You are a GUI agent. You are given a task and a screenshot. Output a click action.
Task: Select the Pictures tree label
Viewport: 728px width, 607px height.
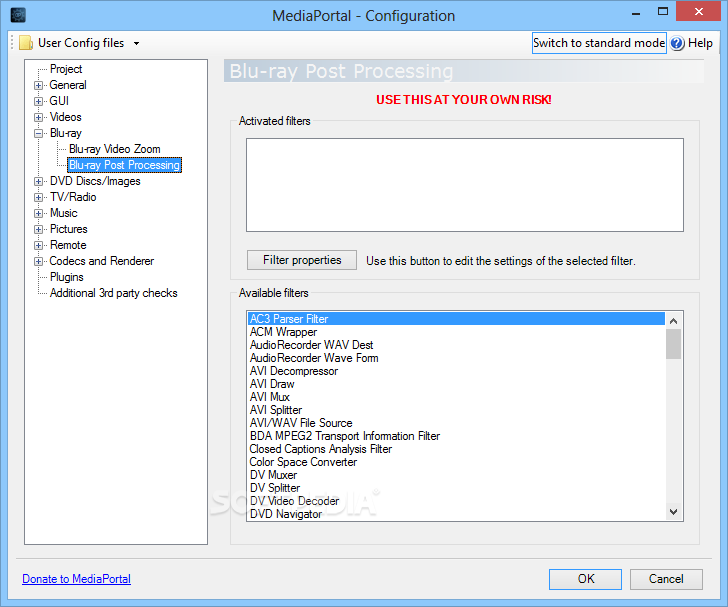click(x=69, y=229)
